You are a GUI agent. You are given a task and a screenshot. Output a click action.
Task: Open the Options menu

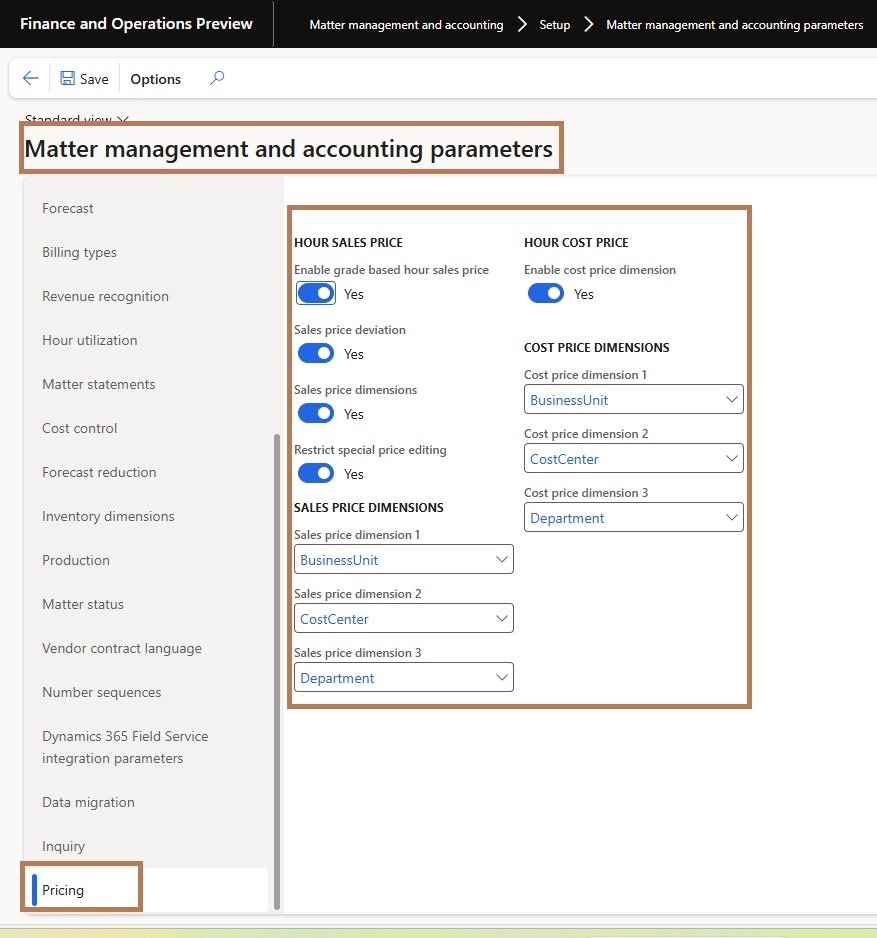156,79
